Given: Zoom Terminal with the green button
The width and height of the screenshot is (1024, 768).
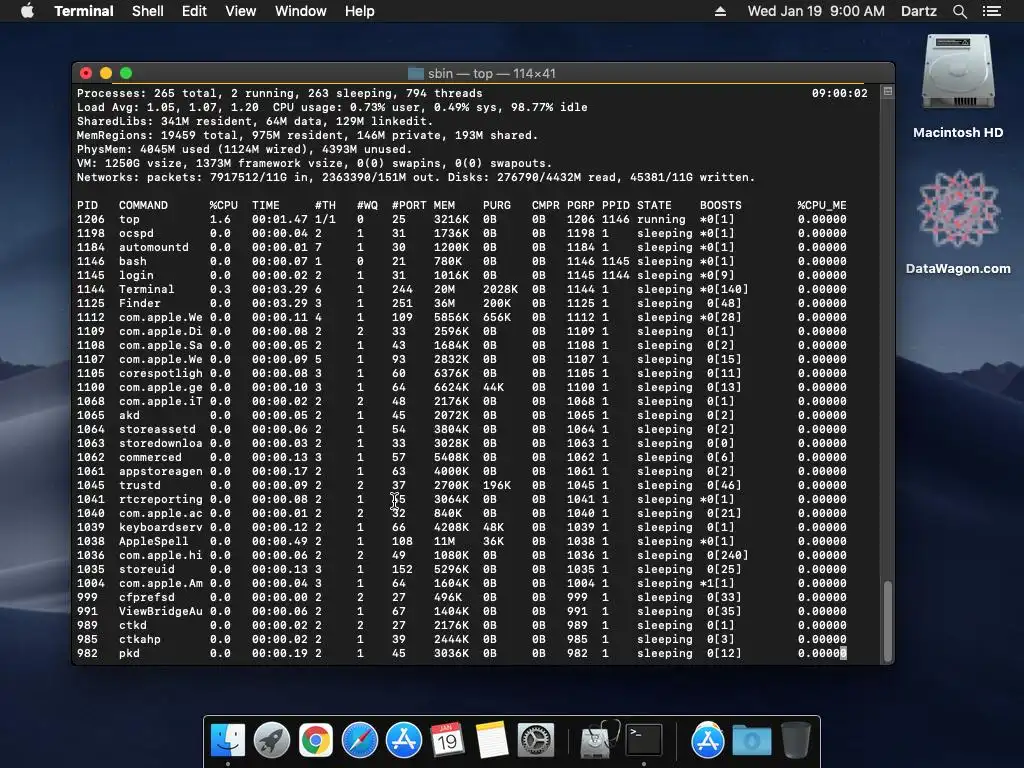Looking at the screenshot, I should click(126, 73).
